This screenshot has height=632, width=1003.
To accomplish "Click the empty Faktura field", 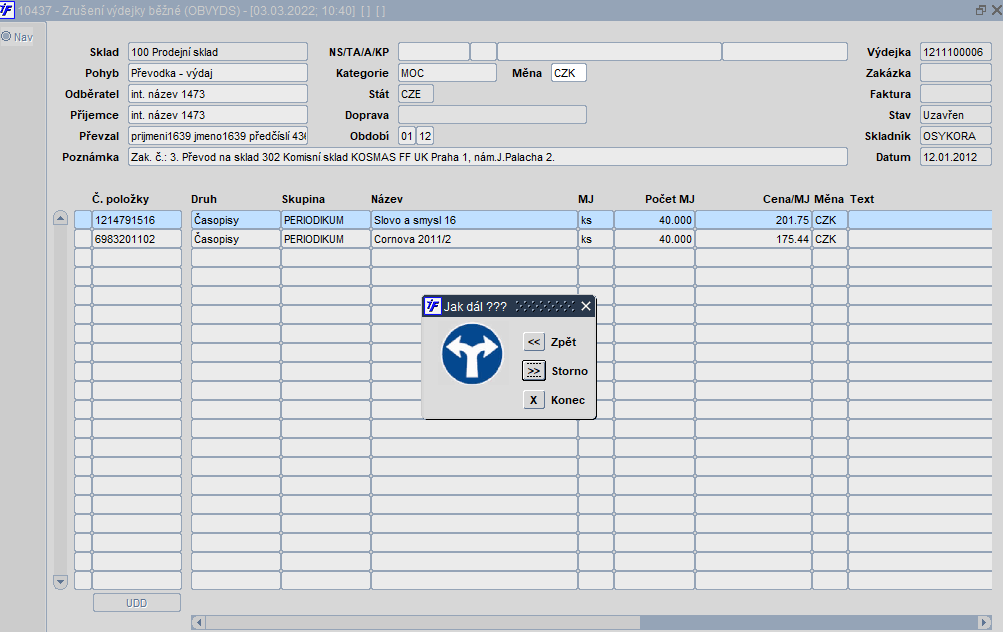I will [956, 94].
